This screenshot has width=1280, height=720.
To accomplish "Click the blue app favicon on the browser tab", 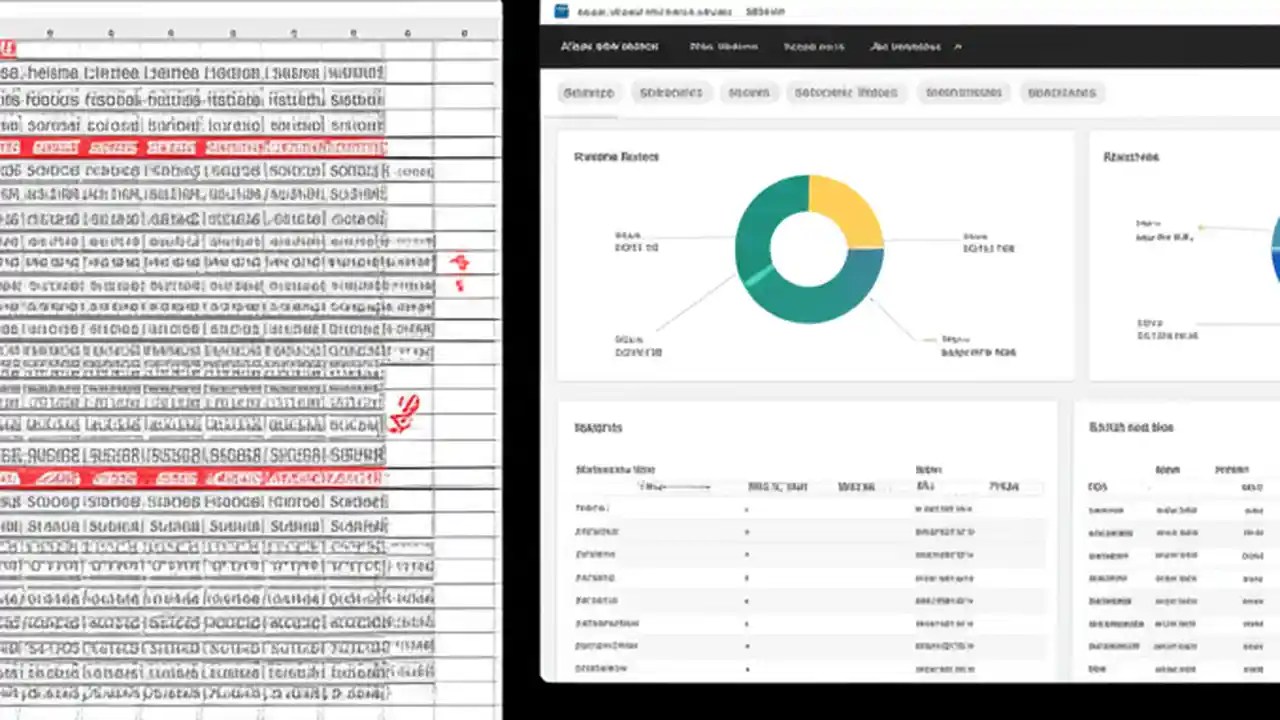I will [561, 11].
